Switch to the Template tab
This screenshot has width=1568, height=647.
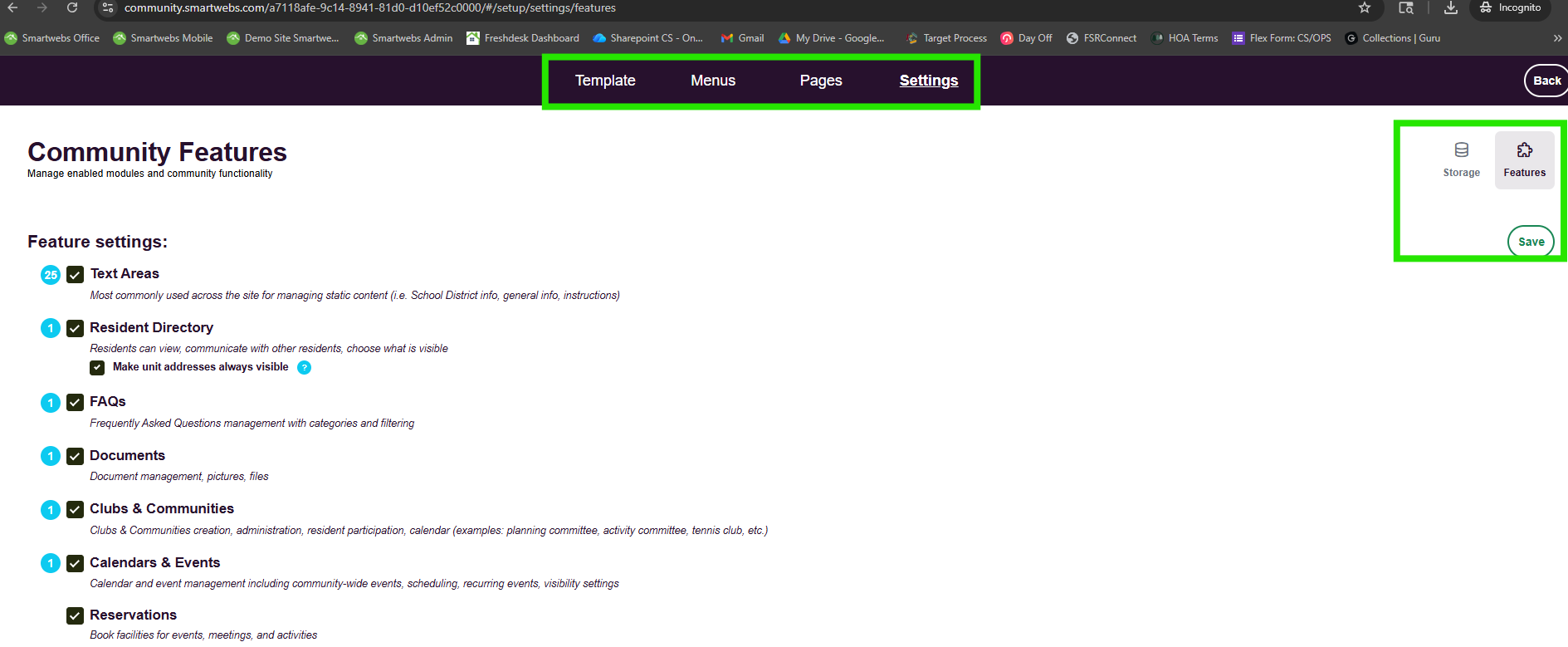tap(605, 81)
